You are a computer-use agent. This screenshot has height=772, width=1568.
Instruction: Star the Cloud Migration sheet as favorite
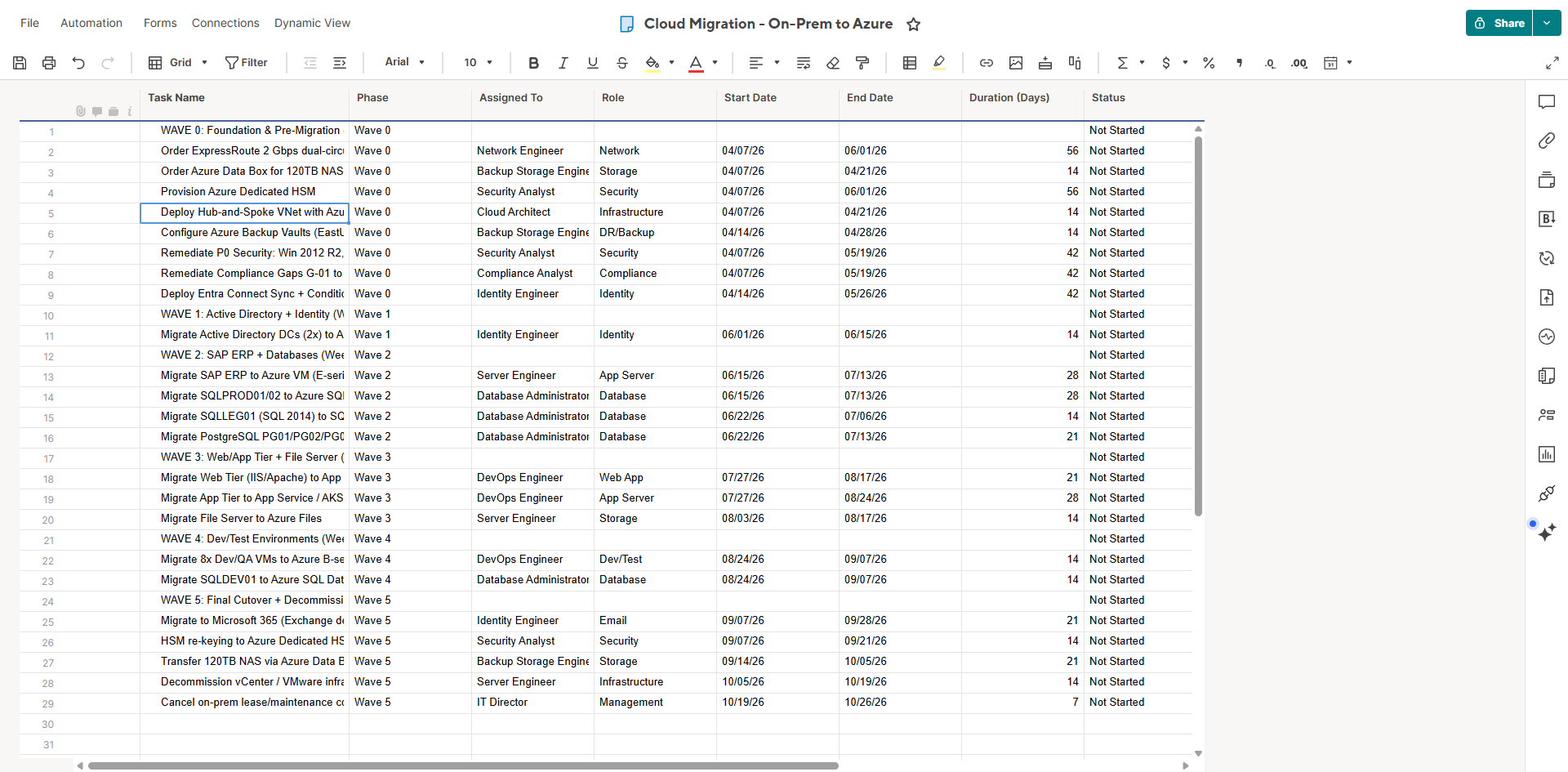(x=913, y=24)
